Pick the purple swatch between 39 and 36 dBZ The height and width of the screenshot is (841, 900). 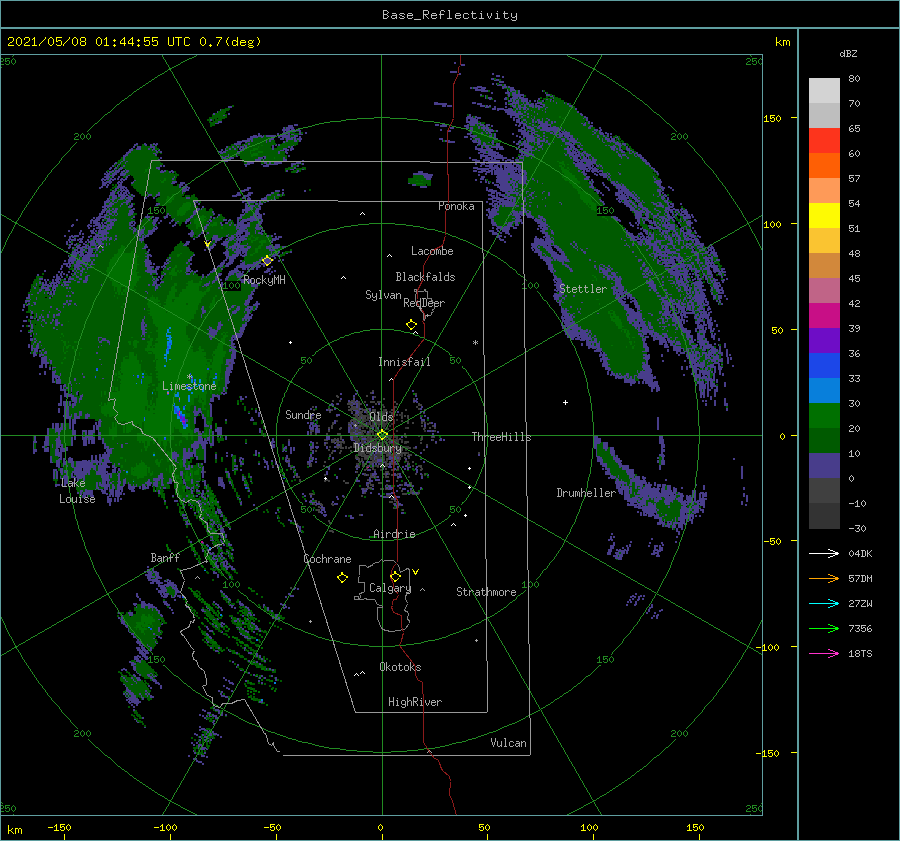824,341
